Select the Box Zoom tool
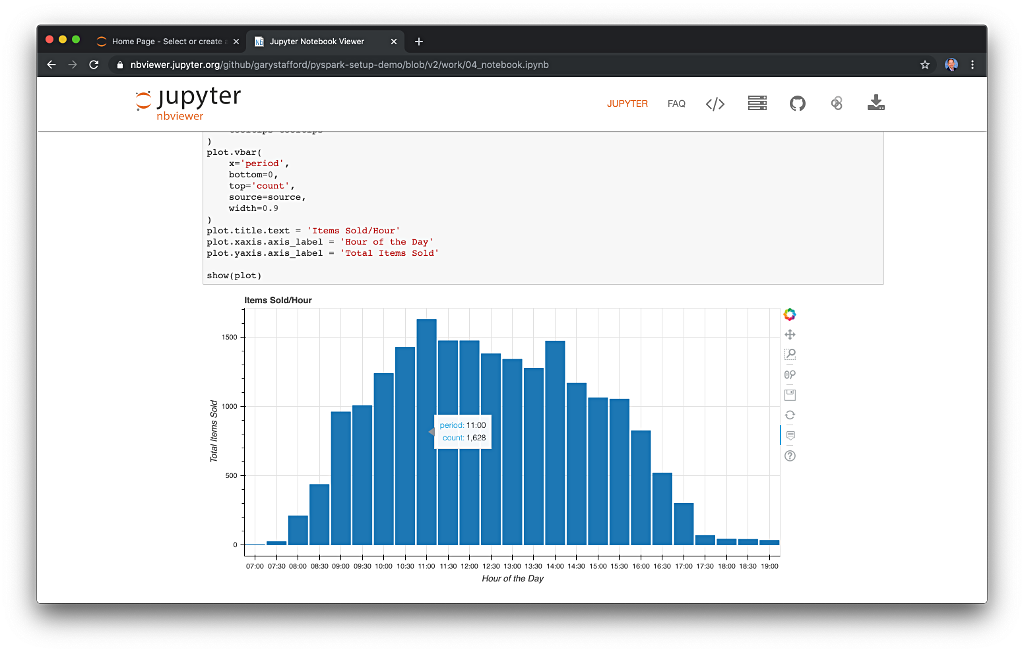The width and height of the screenshot is (1024, 652). click(790, 354)
